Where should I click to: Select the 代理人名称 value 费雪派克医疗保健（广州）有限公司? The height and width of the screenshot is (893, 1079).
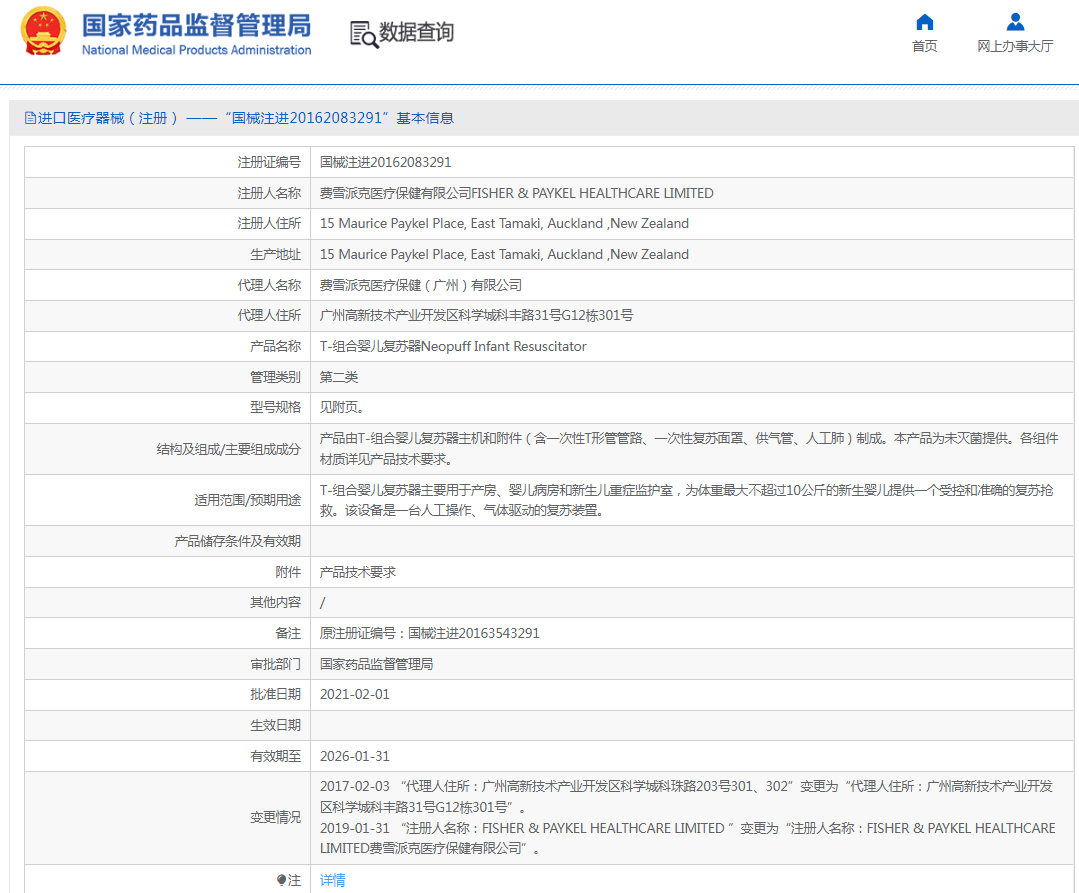(420, 285)
